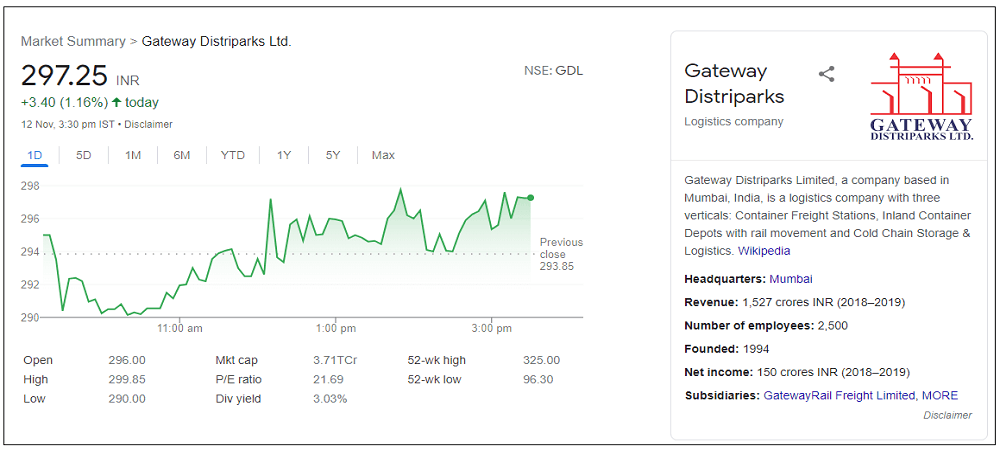Image resolution: width=1000 pixels, height=450 pixels.
Task: Click the Previous close 293.85 label
Action: pyautogui.click(x=561, y=254)
